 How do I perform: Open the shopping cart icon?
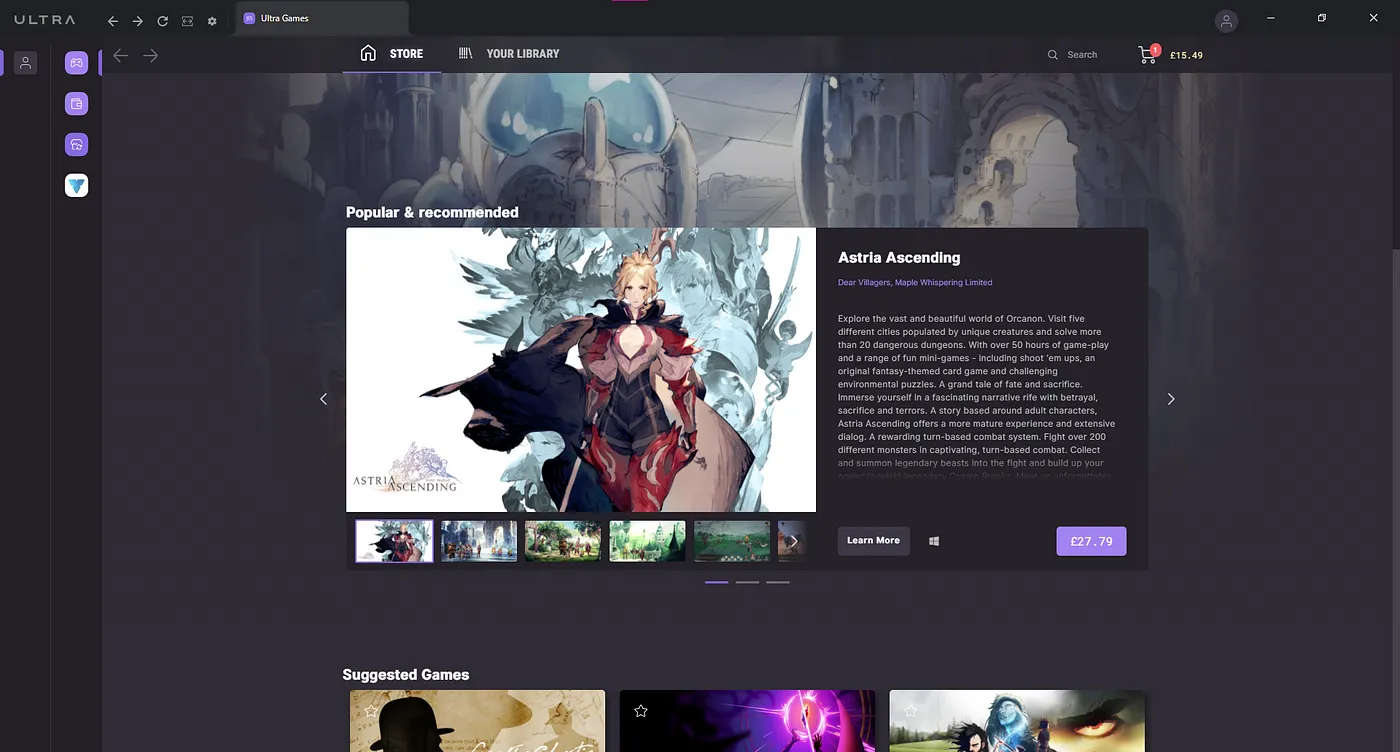point(1147,55)
